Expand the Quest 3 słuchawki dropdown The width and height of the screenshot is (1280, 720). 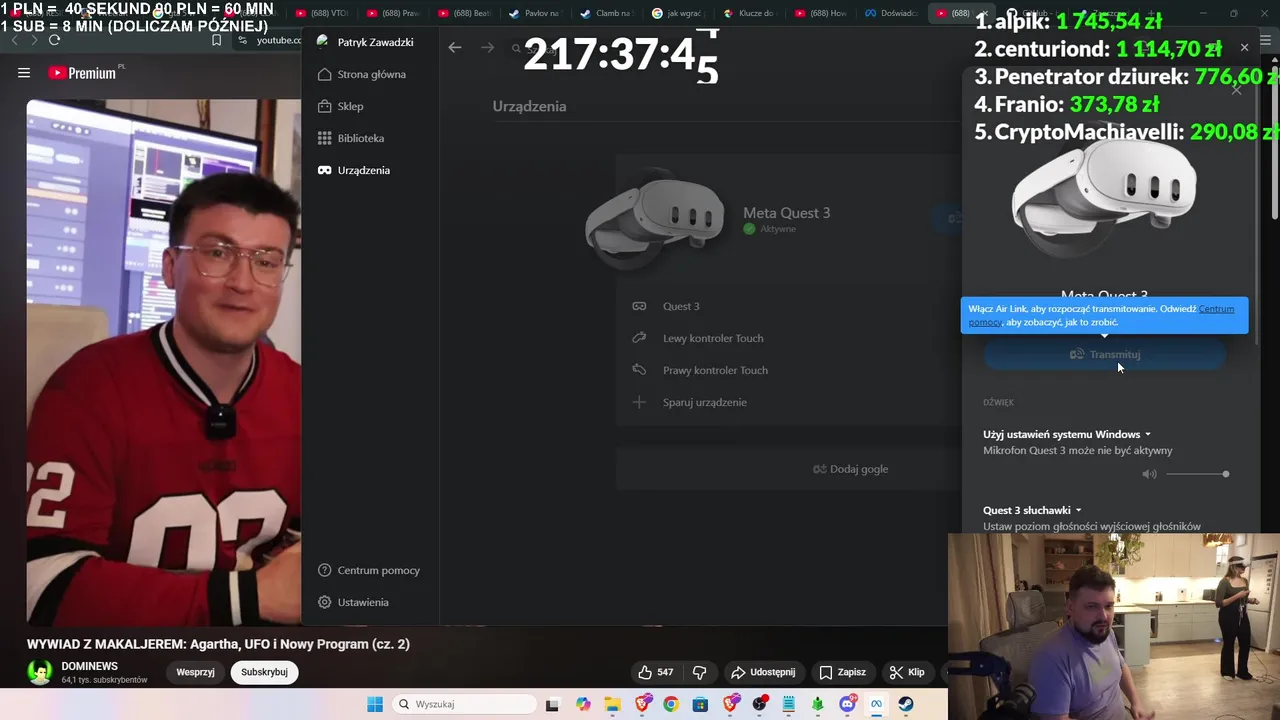pyautogui.click(x=1032, y=510)
